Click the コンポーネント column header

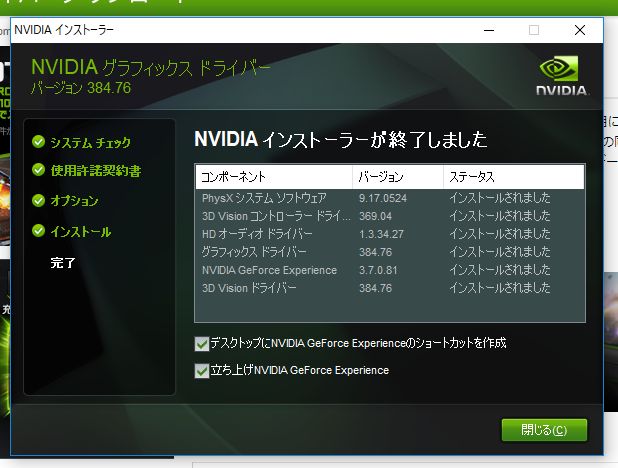[x=274, y=177]
